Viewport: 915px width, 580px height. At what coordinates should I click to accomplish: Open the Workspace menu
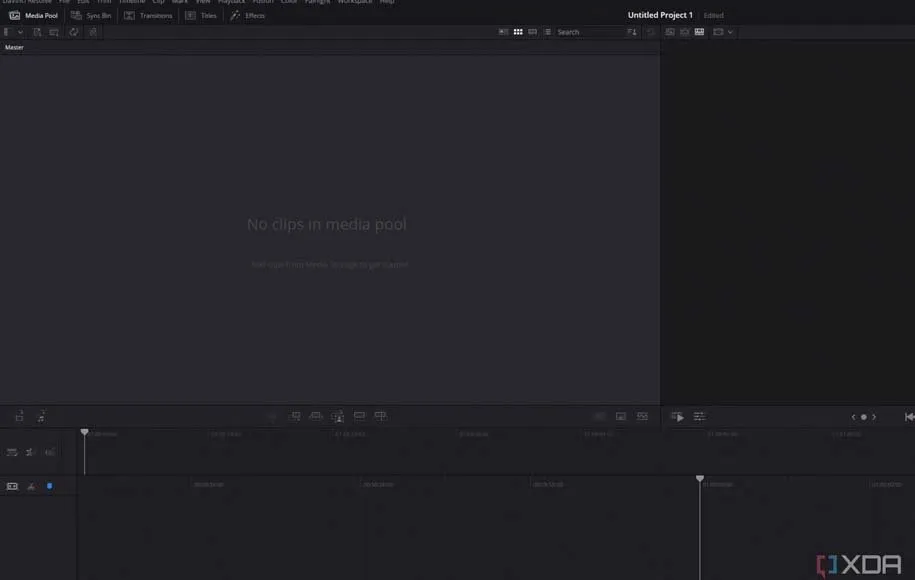[x=354, y=2]
